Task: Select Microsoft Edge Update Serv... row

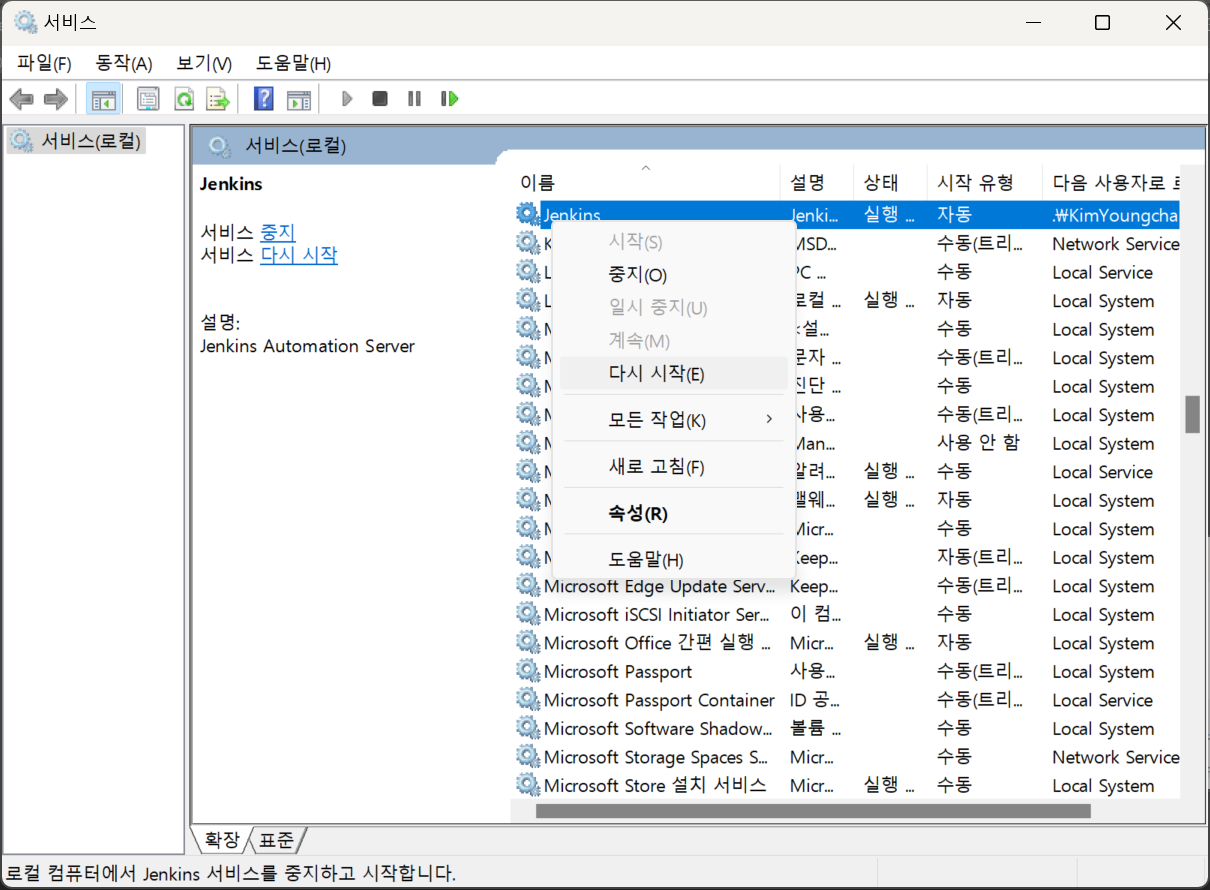Action: coord(846,586)
